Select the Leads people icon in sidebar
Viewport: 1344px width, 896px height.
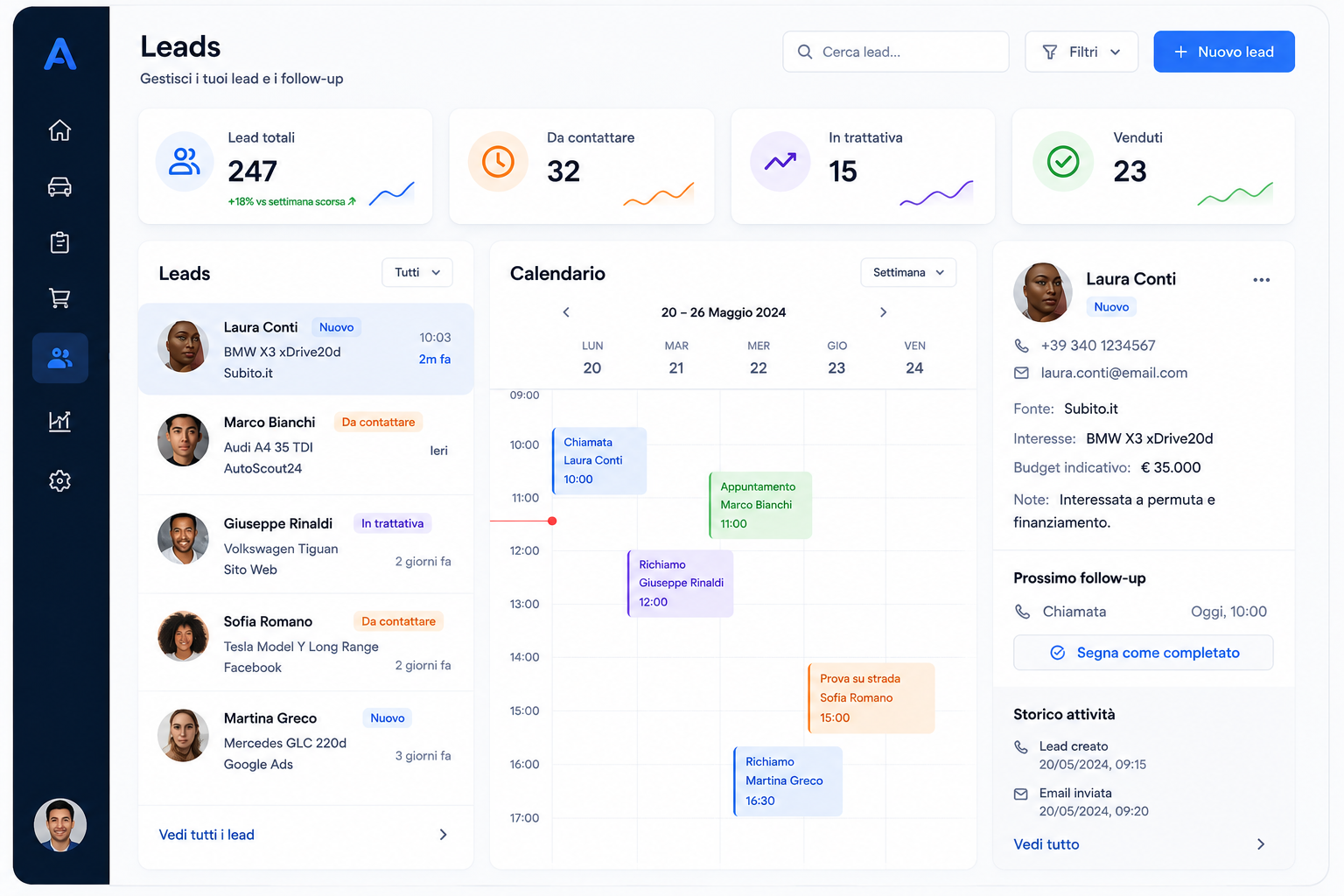pos(60,358)
